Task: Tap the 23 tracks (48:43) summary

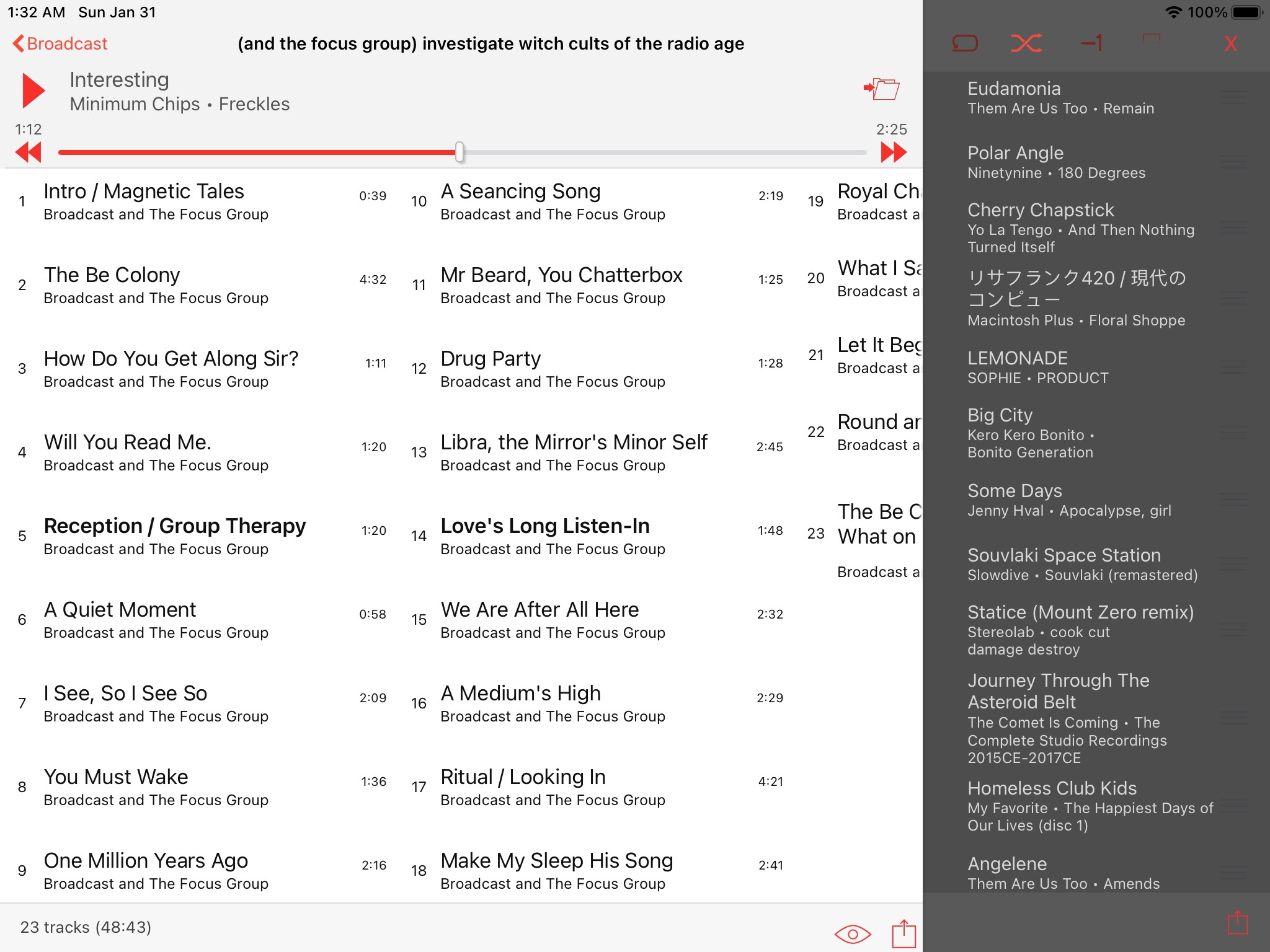Action: 86,927
